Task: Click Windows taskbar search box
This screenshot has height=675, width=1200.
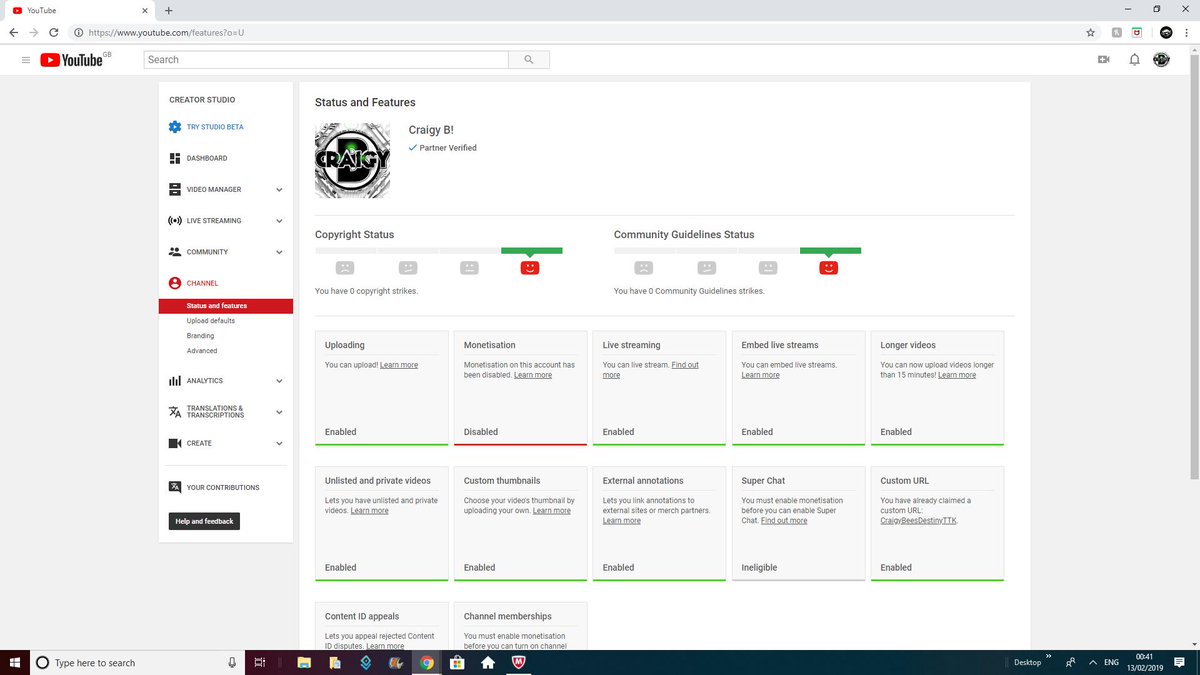Action: click(x=138, y=662)
